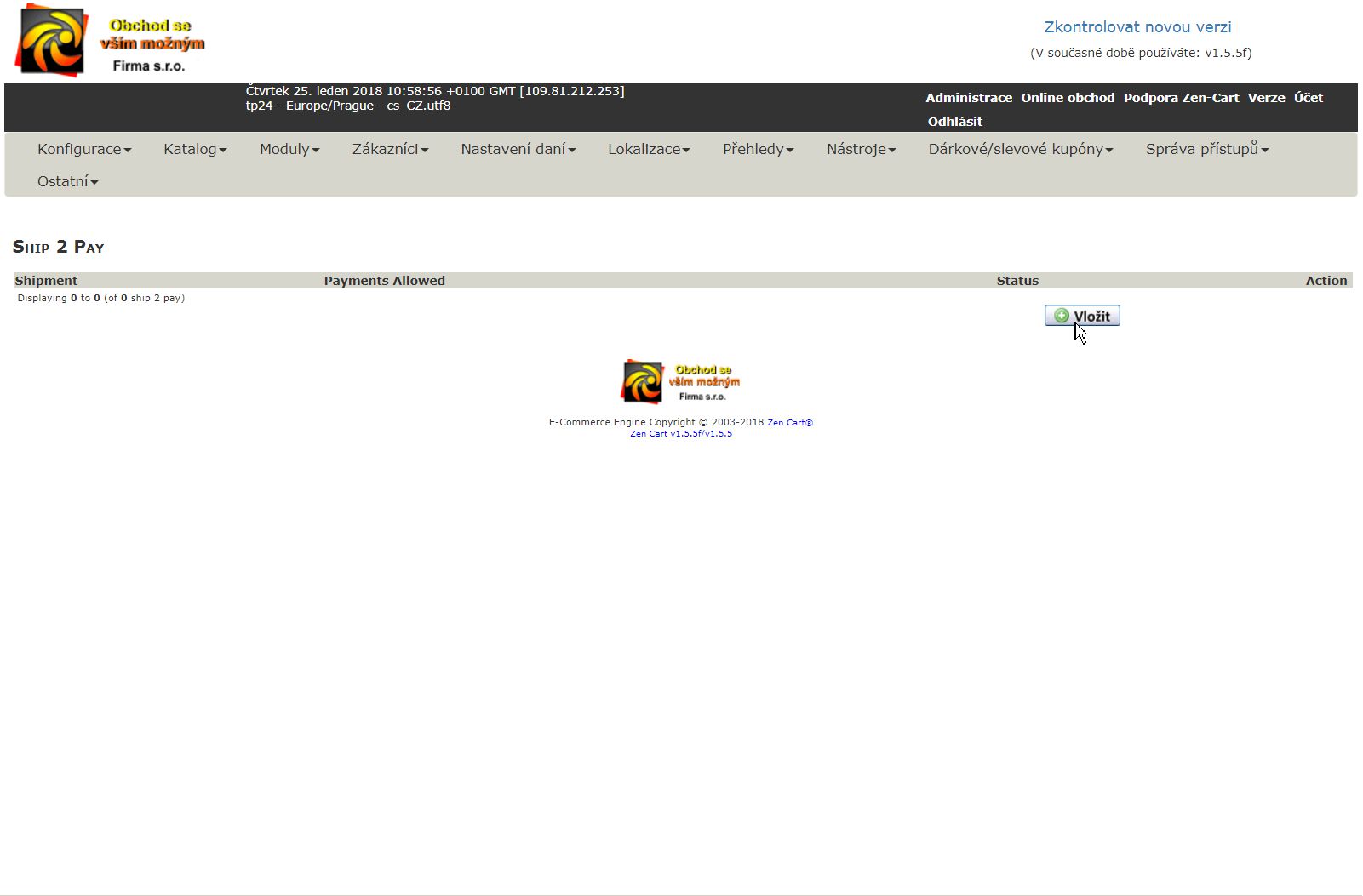Image resolution: width=1363 pixels, height=896 pixels.
Task: Expand the Zákazníci menu
Action: click(390, 149)
